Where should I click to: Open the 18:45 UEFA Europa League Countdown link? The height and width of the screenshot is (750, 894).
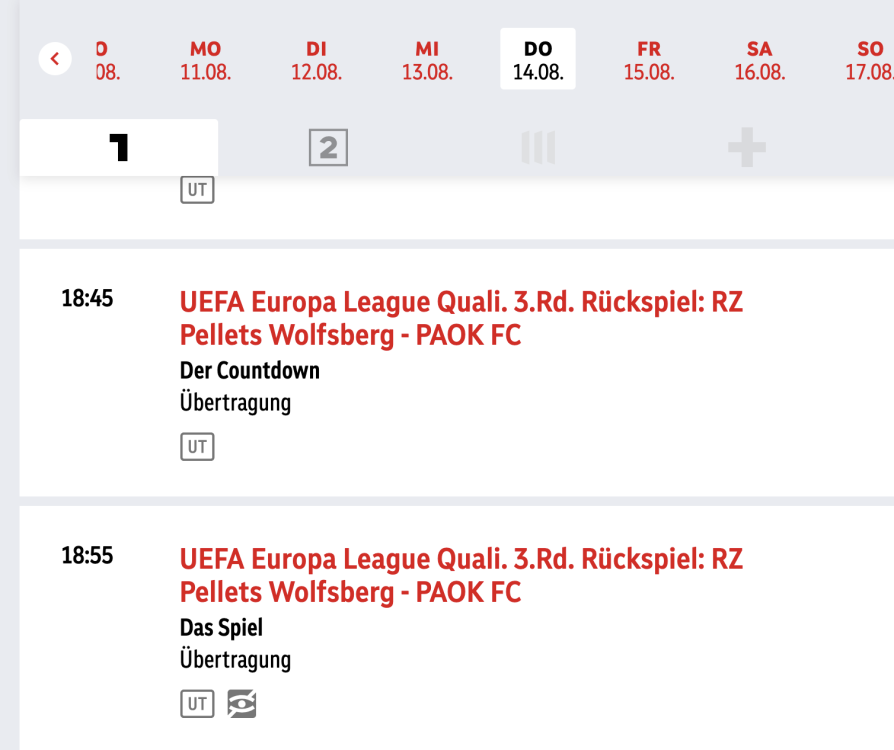pos(461,318)
